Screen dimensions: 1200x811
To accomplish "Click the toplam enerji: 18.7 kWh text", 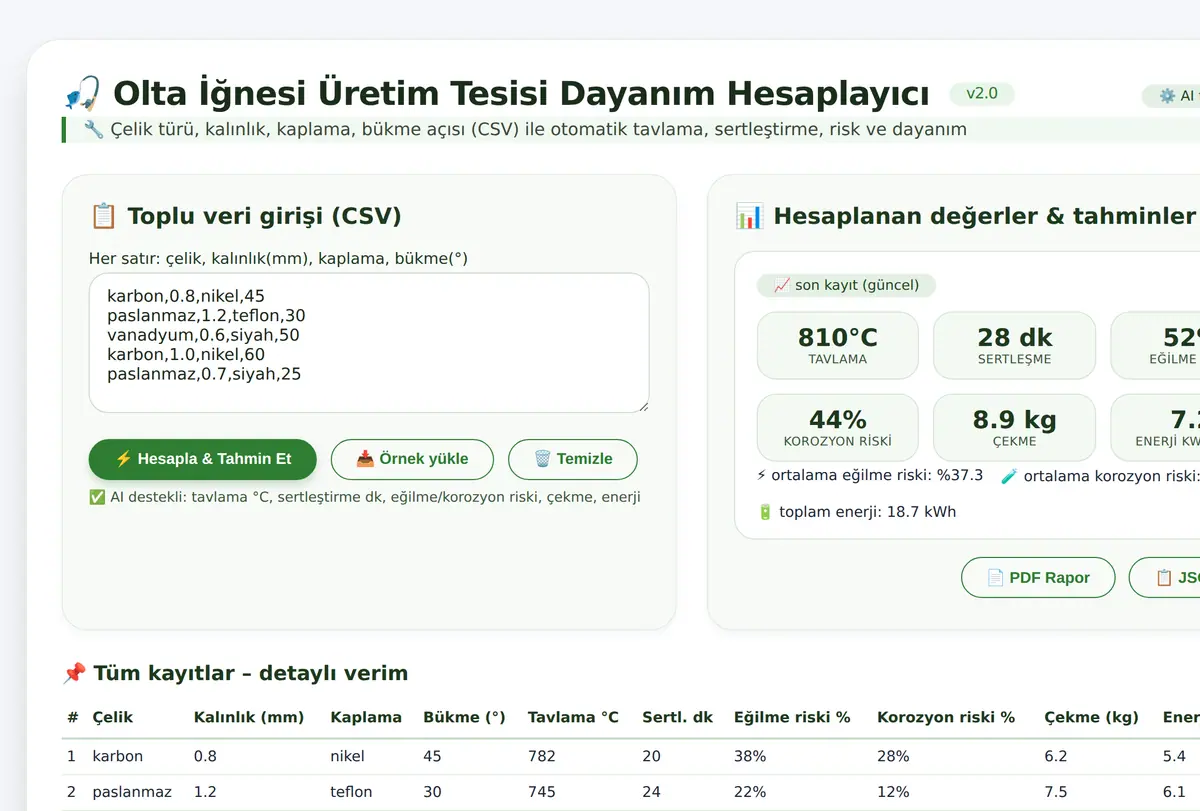I will 867,512.
